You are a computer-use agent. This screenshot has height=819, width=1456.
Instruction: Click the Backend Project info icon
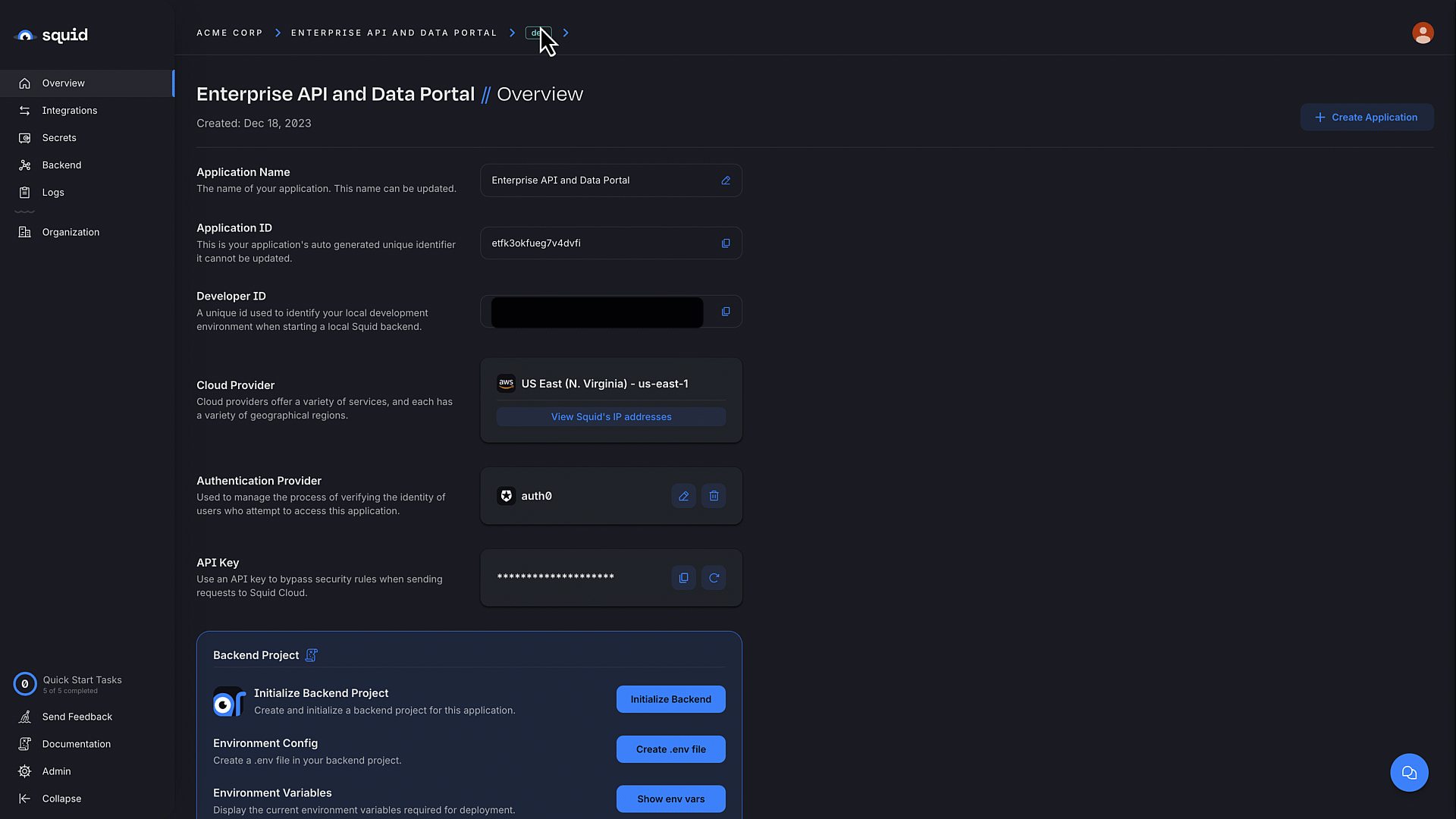point(311,654)
